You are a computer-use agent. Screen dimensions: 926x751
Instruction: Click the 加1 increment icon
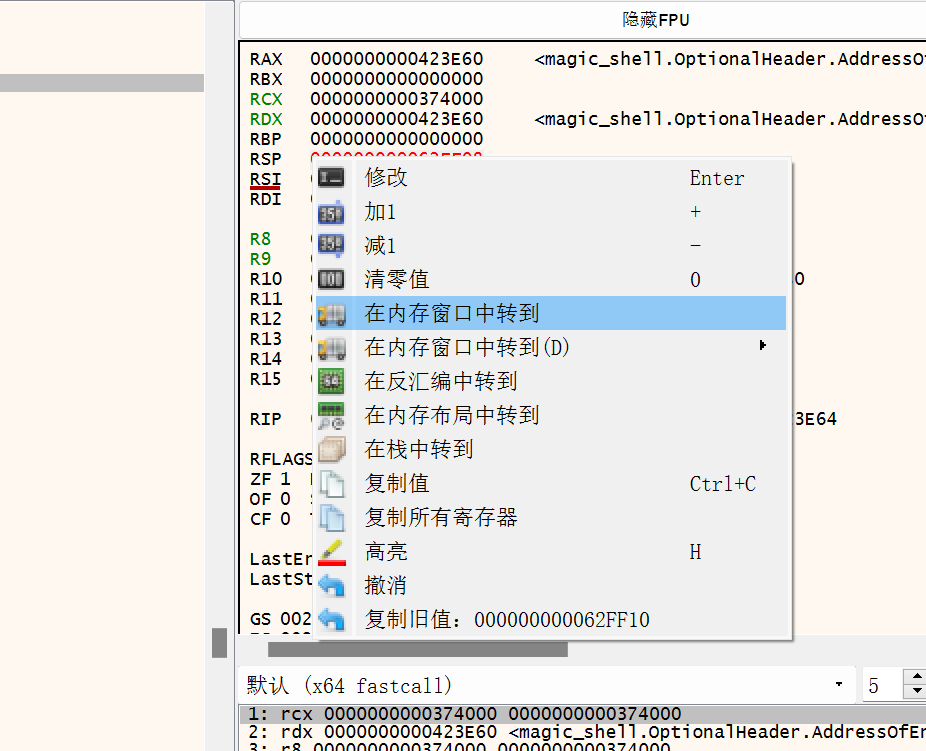331,212
